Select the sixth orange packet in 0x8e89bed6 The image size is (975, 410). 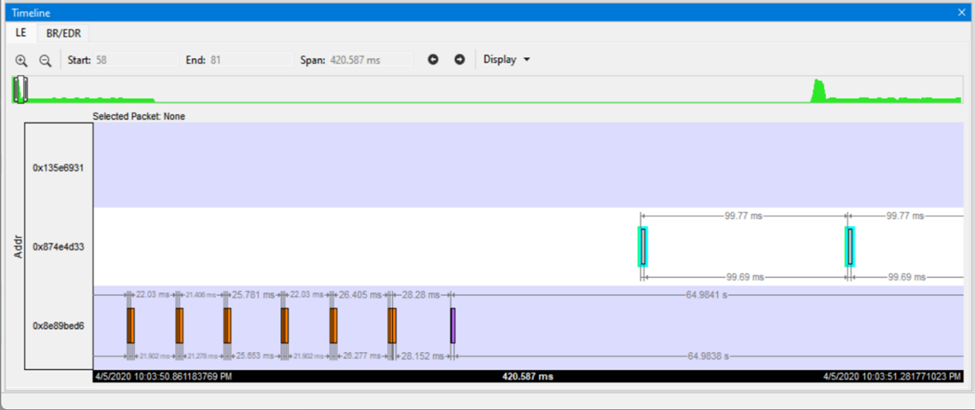pyautogui.click(x=392, y=325)
